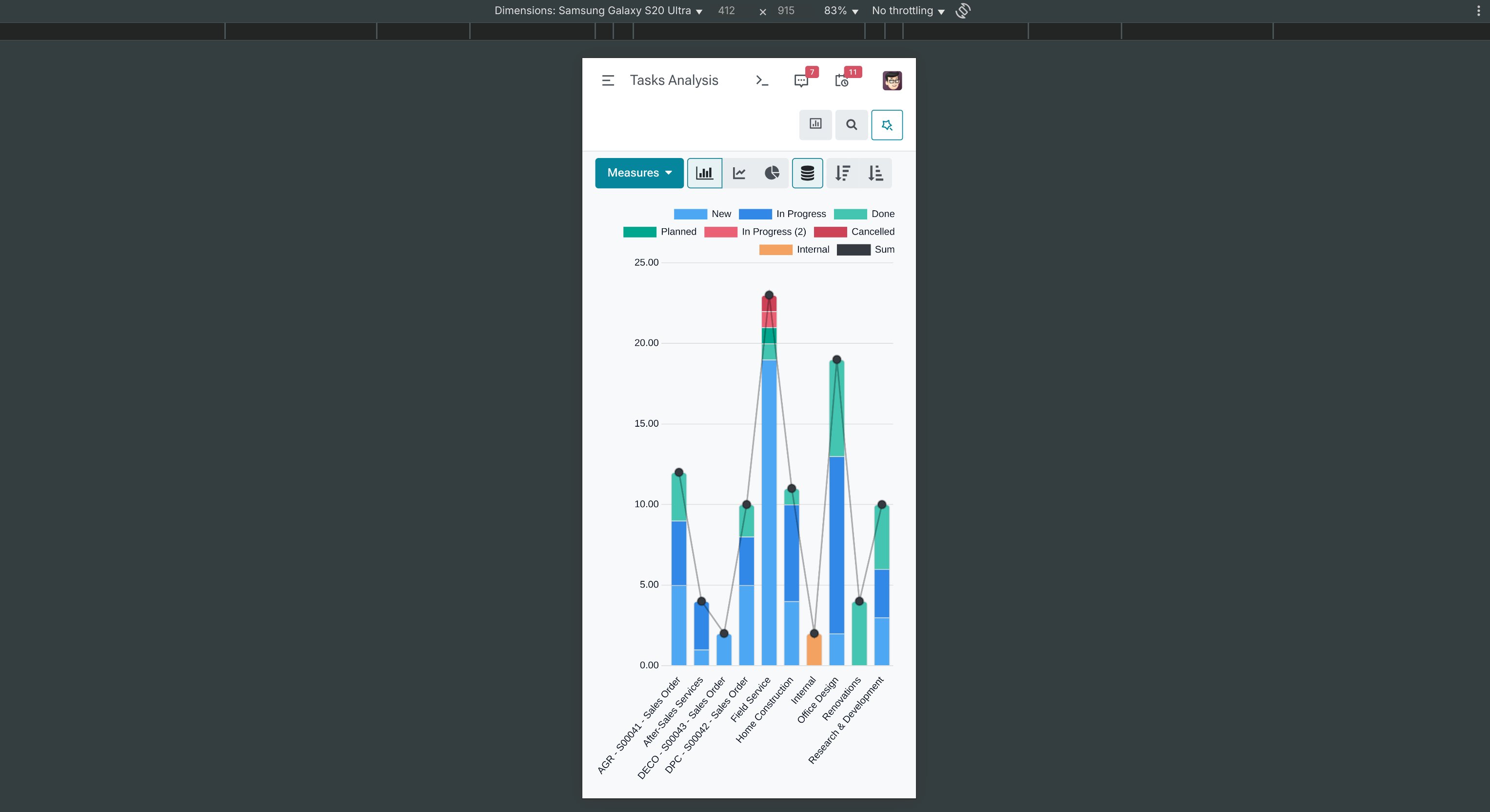Click the viewport width field 412
The image size is (1490, 812).
pyautogui.click(x=727, y=10)
